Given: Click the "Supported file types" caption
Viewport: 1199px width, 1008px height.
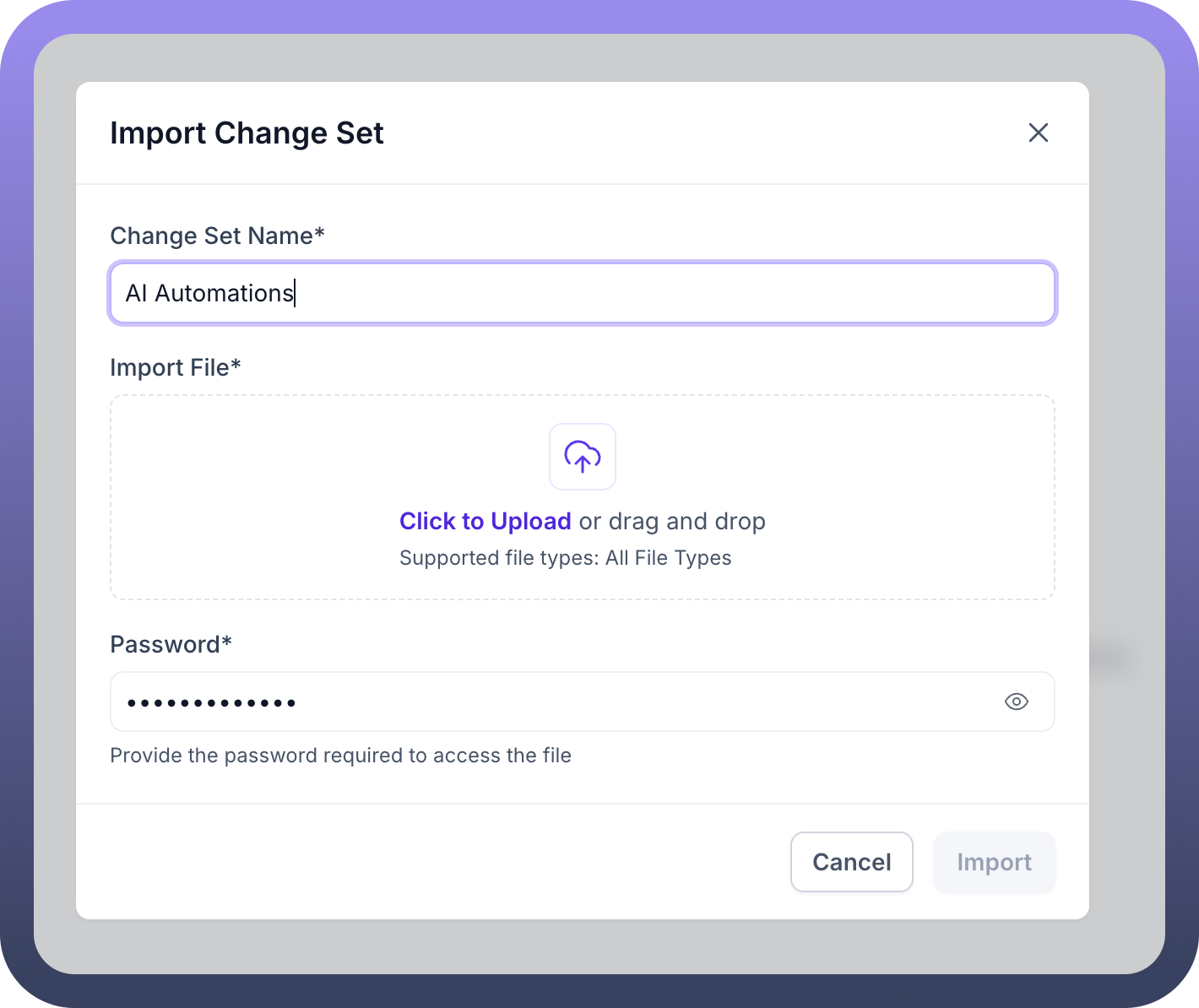Looking at the screenshot, I should pyautogui.click(x=565, y=558).
